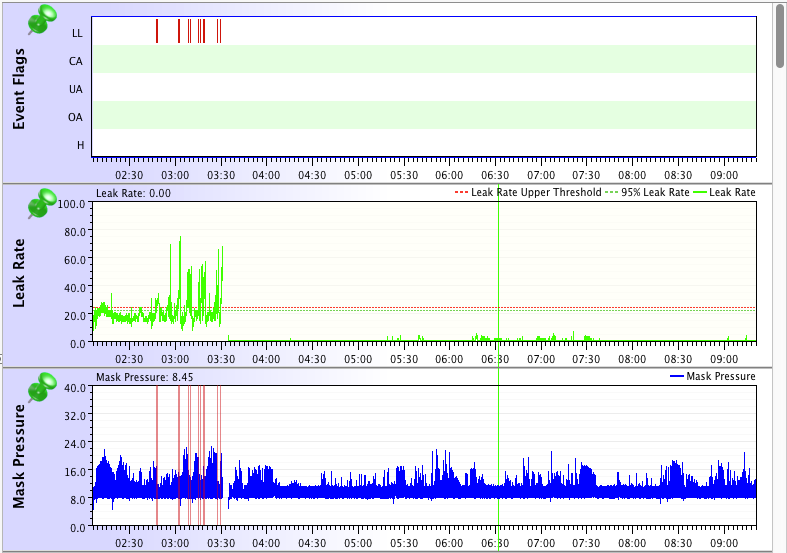Select the Event Flags graph title
Screen dimensions: 787x553
point(19,89)
